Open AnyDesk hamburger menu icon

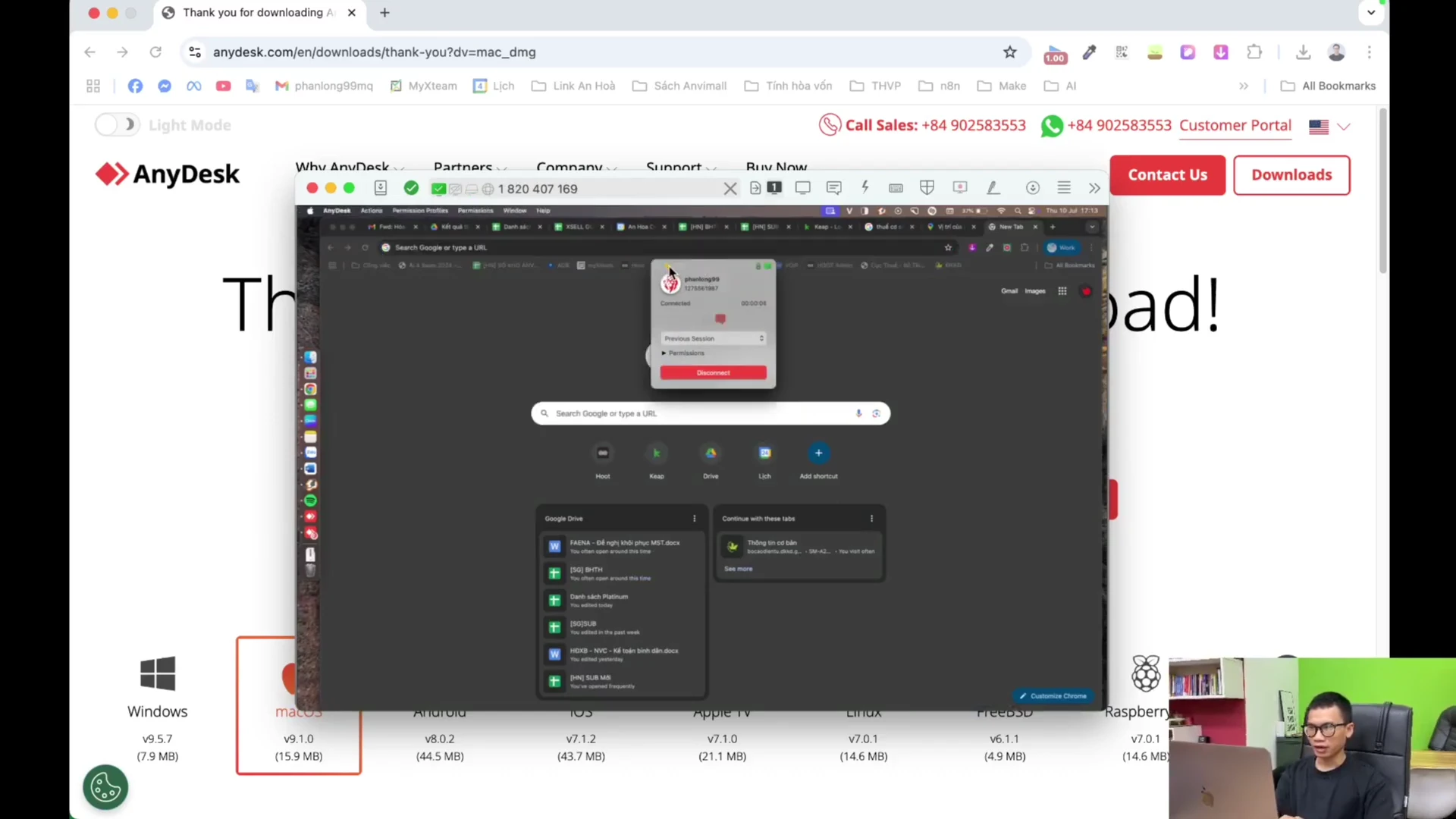click(x=1064, y=187)
